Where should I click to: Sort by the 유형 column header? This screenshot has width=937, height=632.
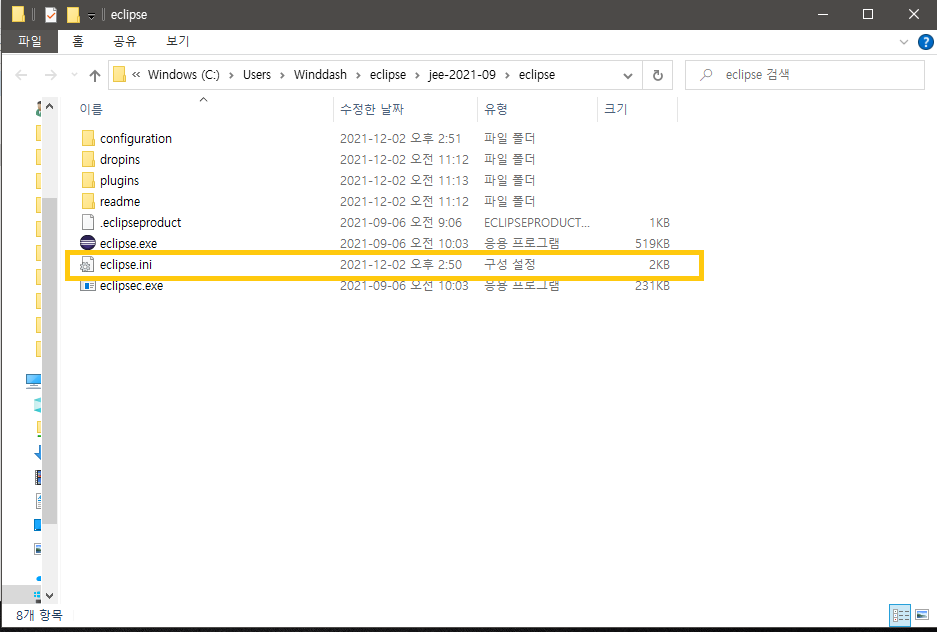496,109
